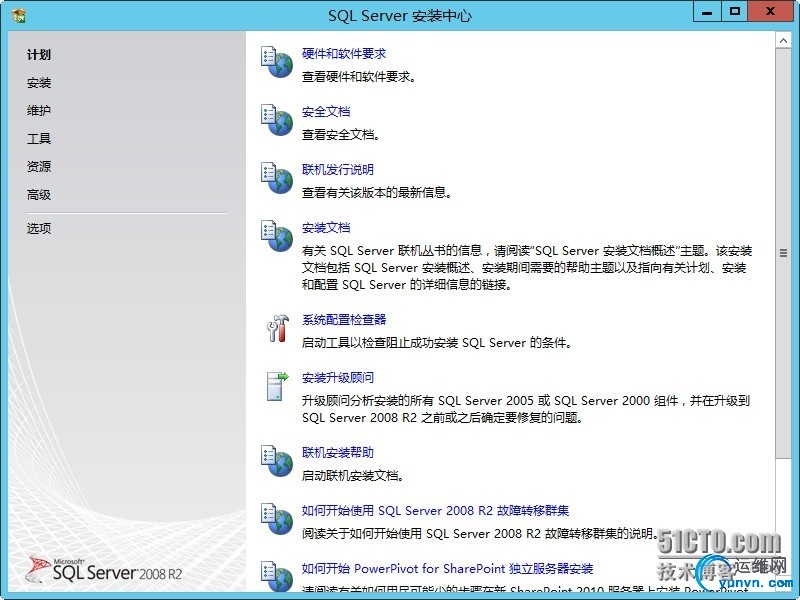Image resolution: width=800 pixels, height=600 pixels.
Task: Open the 安装文档 link
Action: point(326,228)
